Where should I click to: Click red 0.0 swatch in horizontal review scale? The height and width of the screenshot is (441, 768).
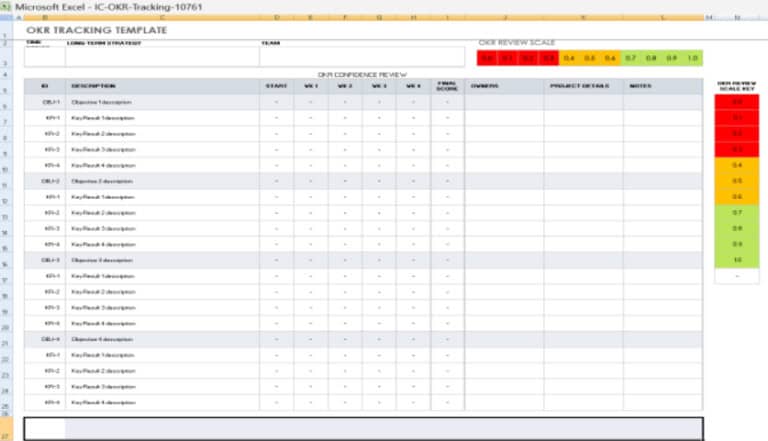pos(487,58)
